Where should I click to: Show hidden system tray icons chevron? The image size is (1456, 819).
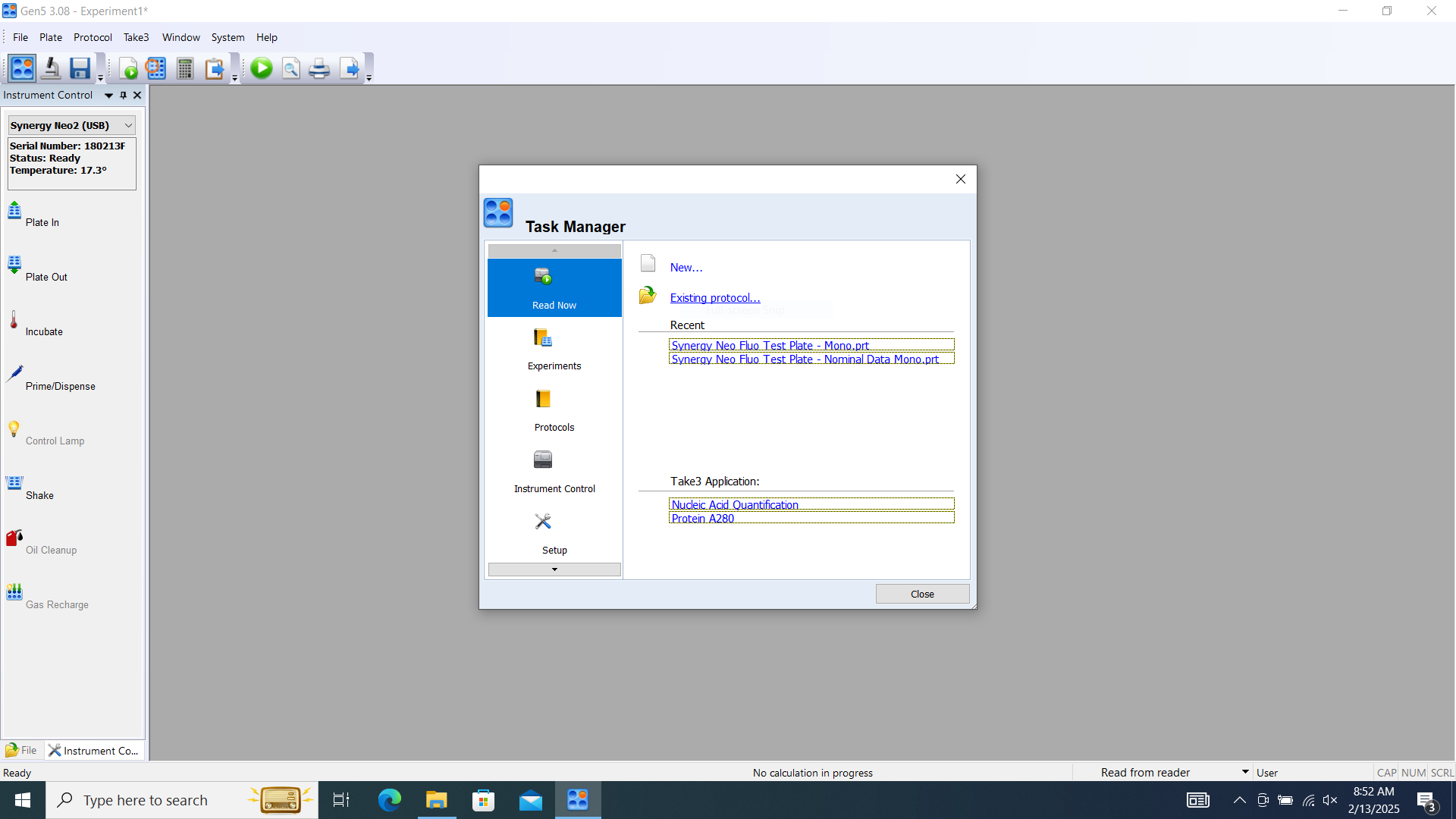1239,800
